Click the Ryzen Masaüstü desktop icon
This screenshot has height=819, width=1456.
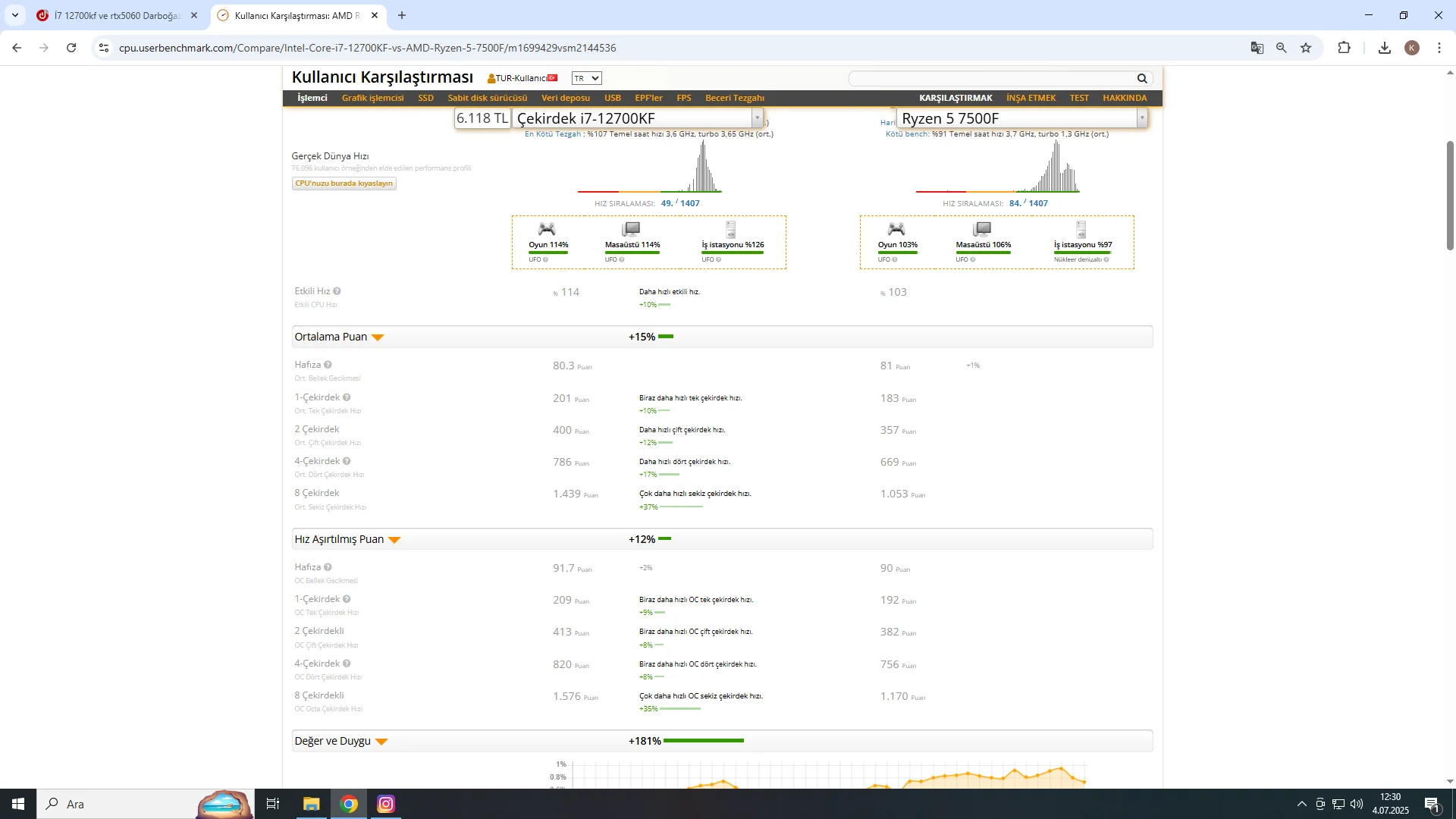coord(982,229)
